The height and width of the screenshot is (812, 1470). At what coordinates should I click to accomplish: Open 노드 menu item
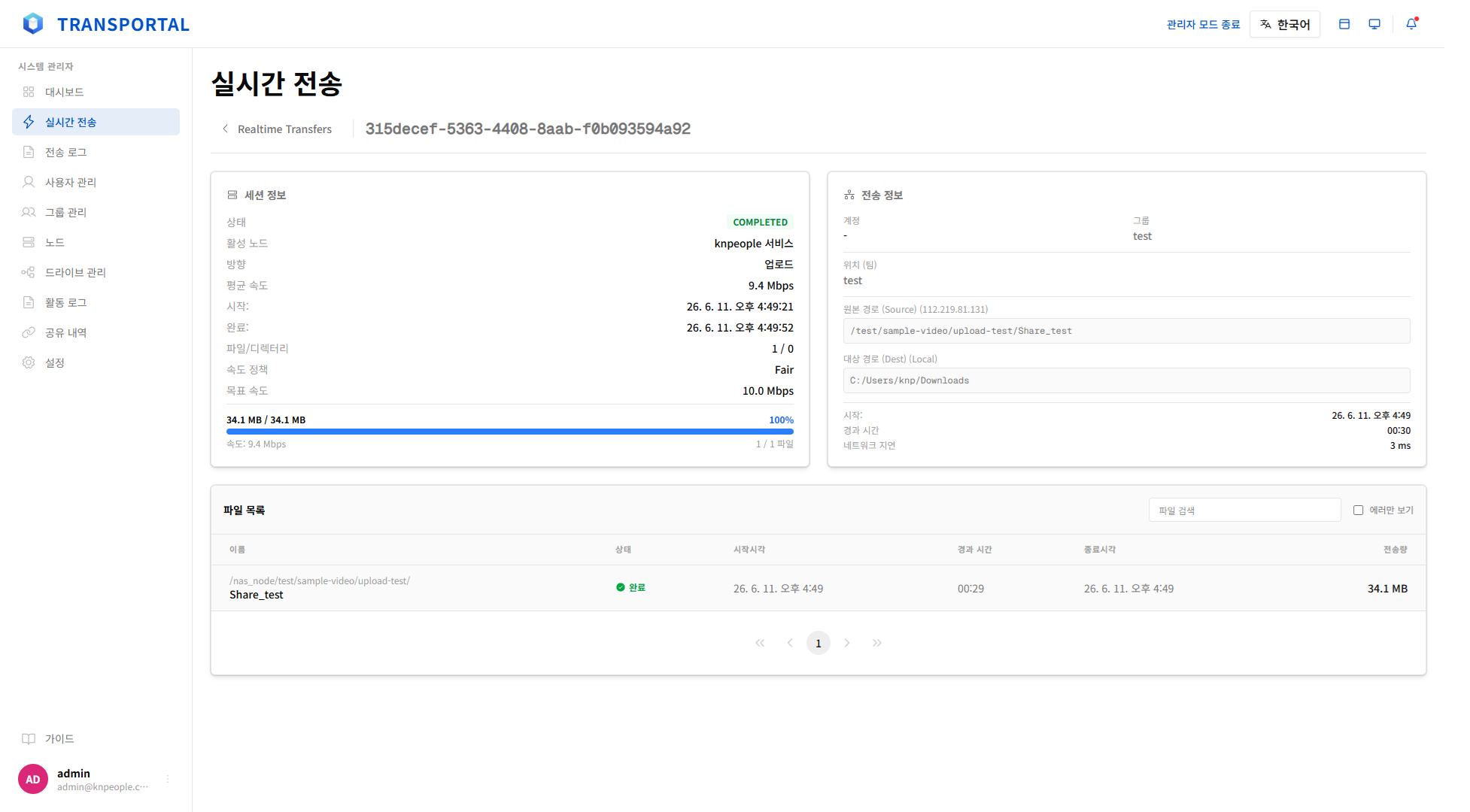96,242
